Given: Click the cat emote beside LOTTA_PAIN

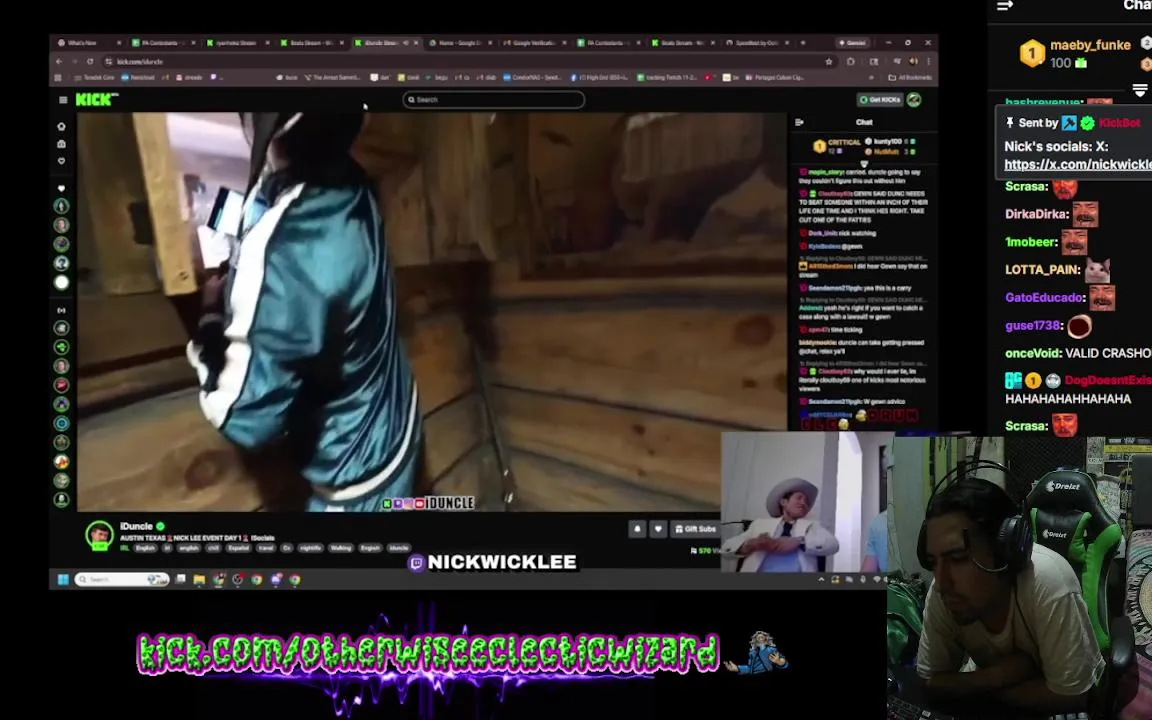Looking at the screenshot, I should coord(1097,270).
